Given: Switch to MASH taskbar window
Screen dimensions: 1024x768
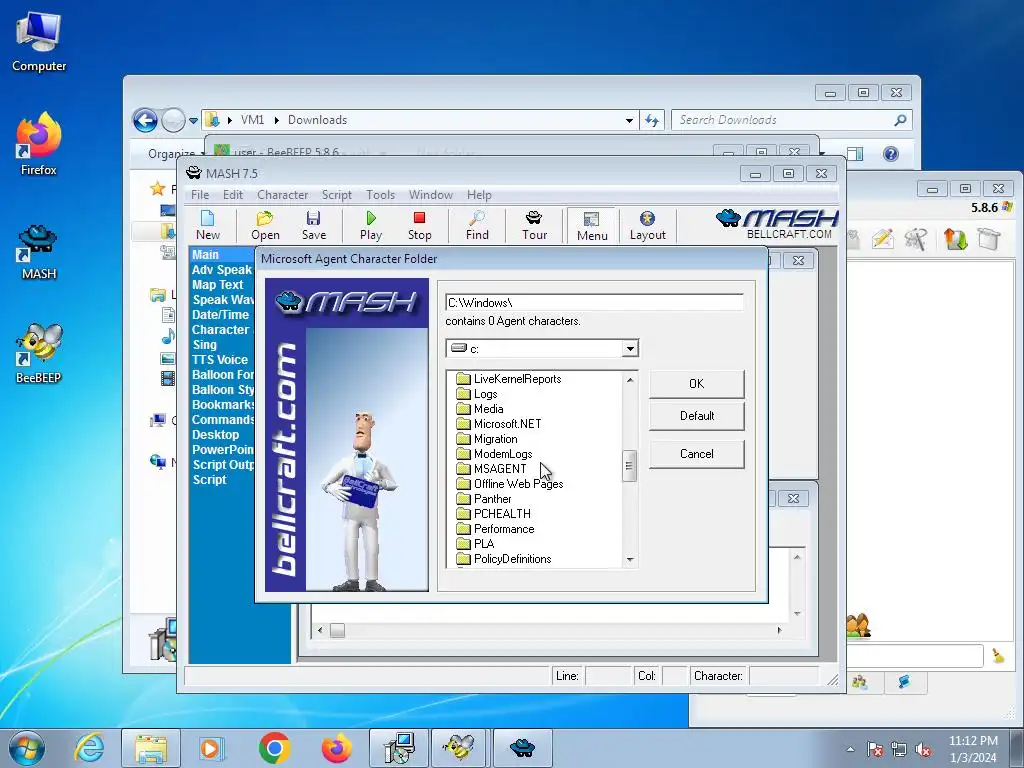Looking at the screenshot, I should click(522, 748).
